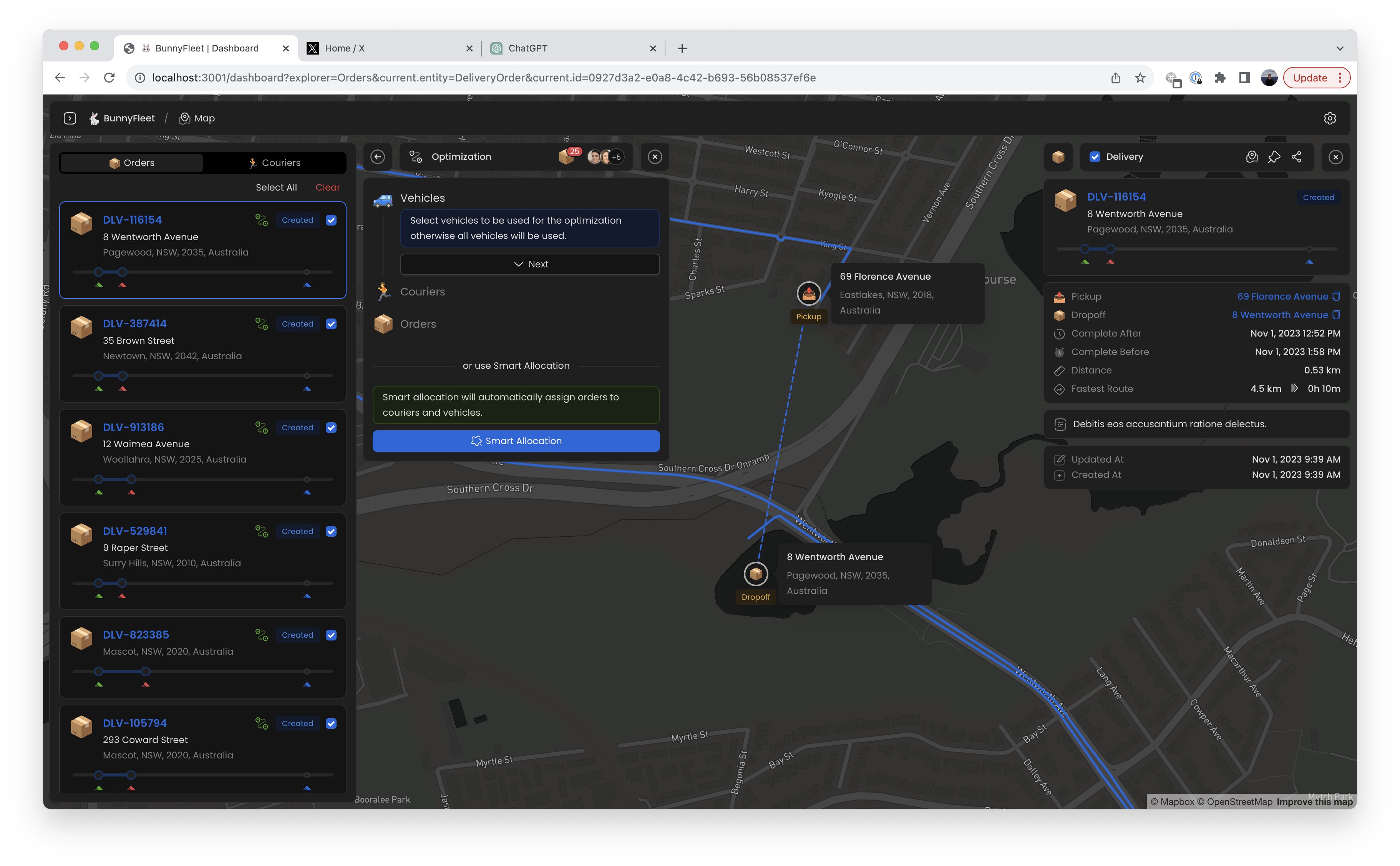The width and height of the screenshot is (1400, 866).
Task: Expand the Next step in Vehicles section
Action: [530, 265]
